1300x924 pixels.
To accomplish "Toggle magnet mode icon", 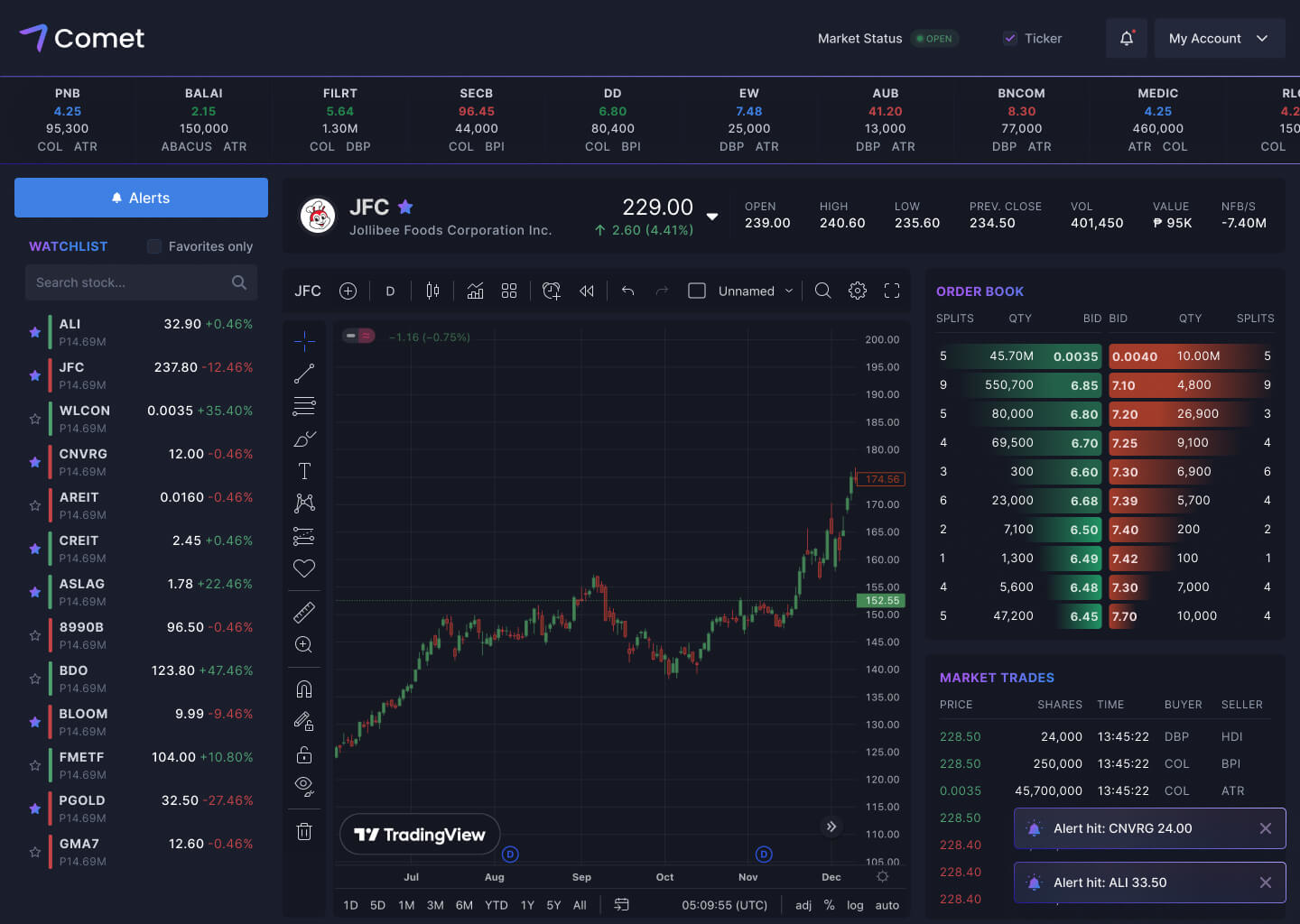I will (x=304, y=689).
